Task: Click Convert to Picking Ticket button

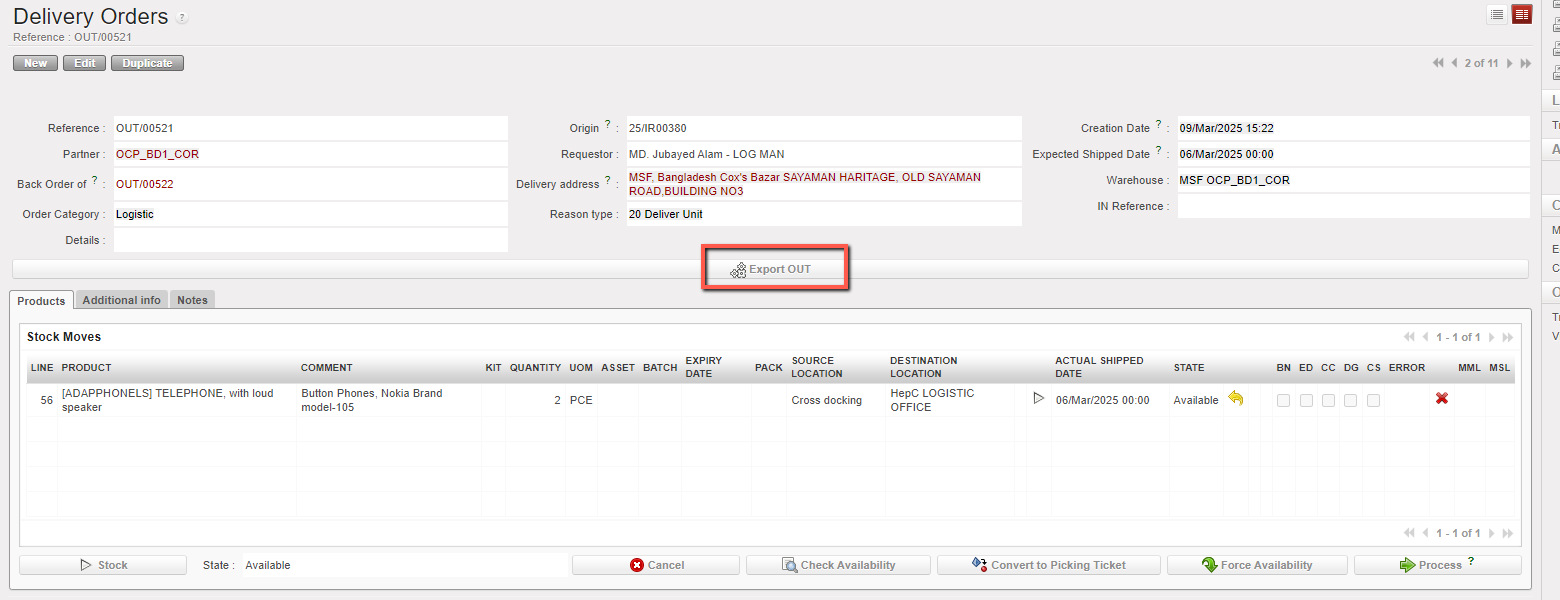Action: pos(1048,565)
